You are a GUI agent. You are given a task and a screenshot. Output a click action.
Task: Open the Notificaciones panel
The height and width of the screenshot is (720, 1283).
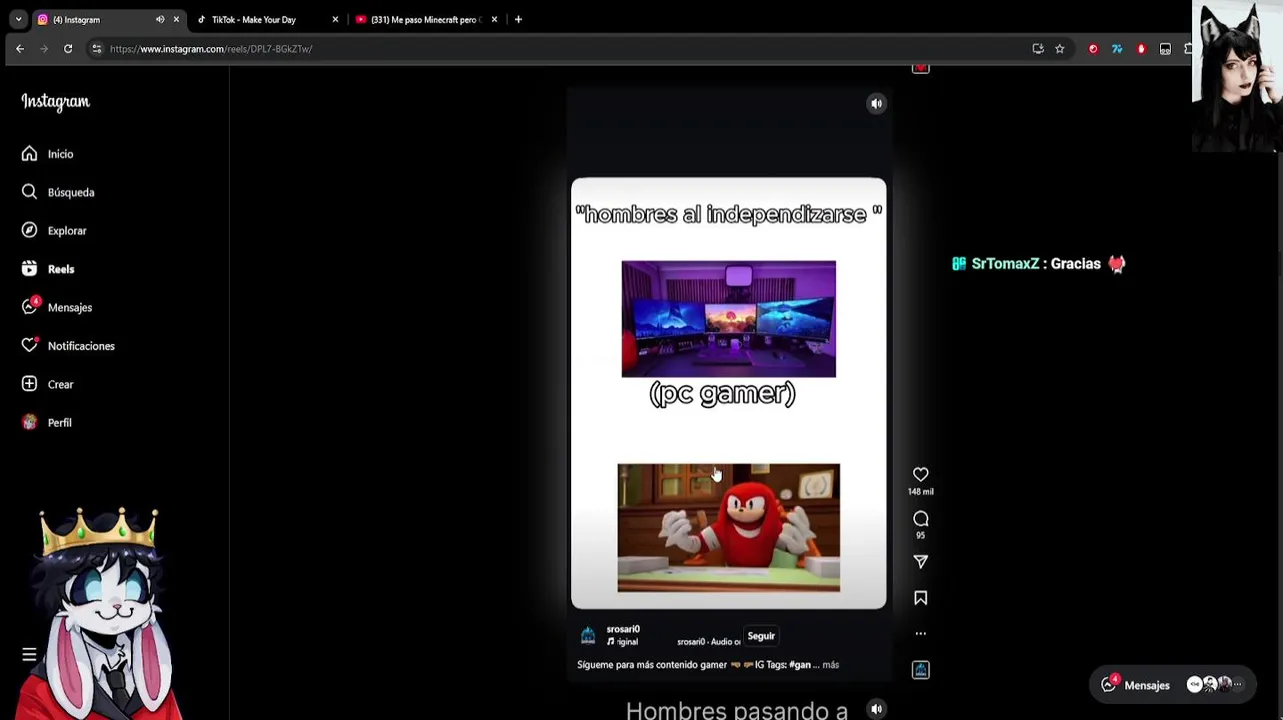[x=68, y=346]
